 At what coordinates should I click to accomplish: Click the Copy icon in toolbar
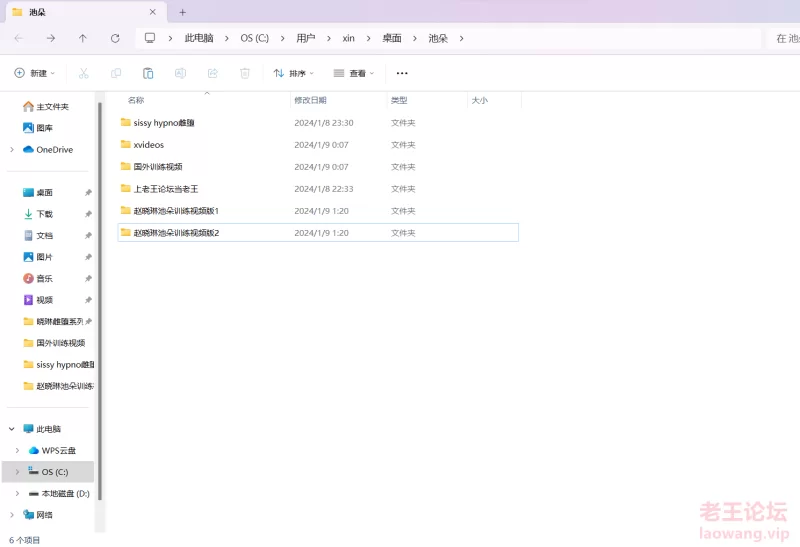(x=116, y=73)
